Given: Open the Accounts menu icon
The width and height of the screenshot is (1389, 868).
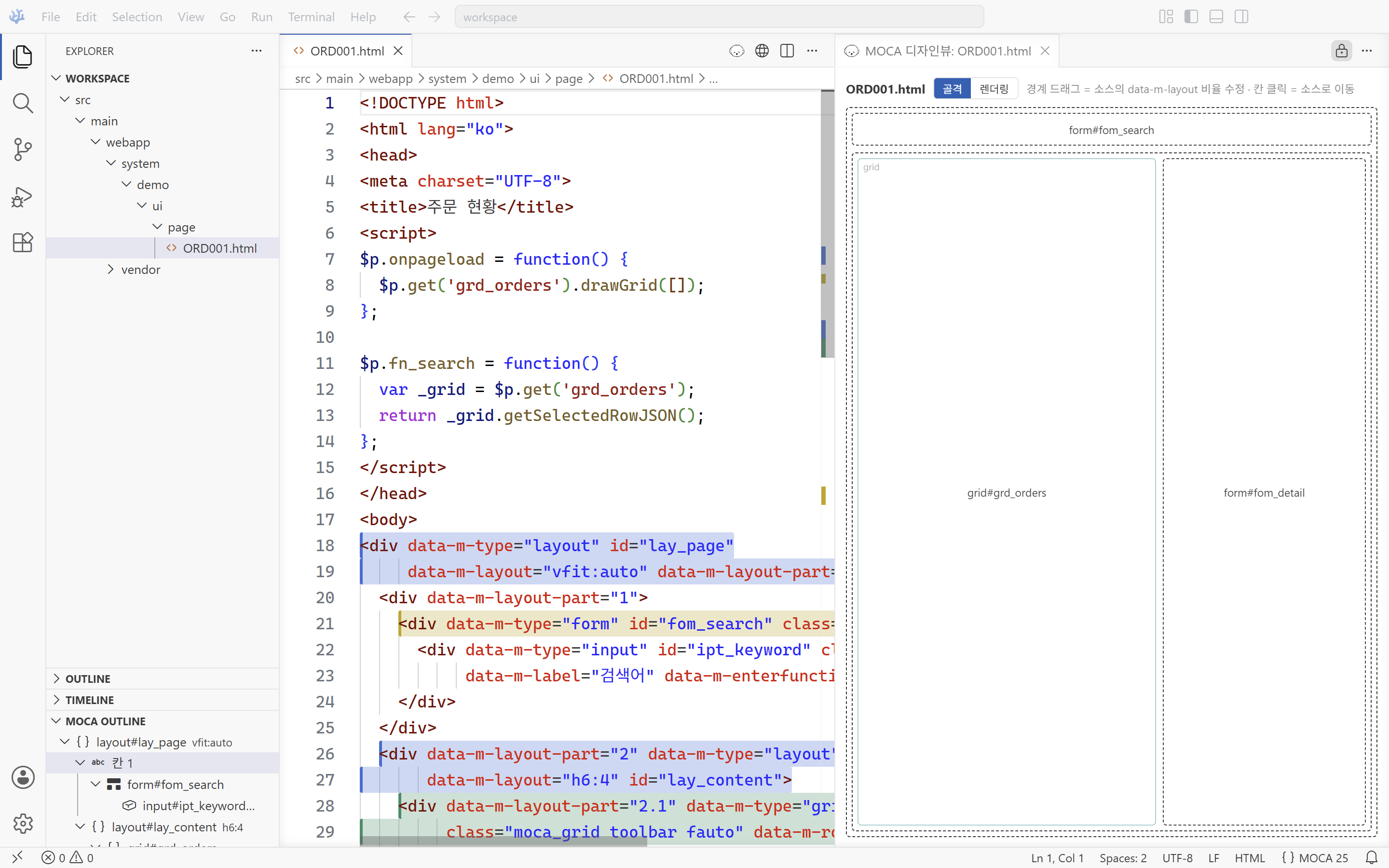Looking at the screenshot, I should tap(22, 777).
